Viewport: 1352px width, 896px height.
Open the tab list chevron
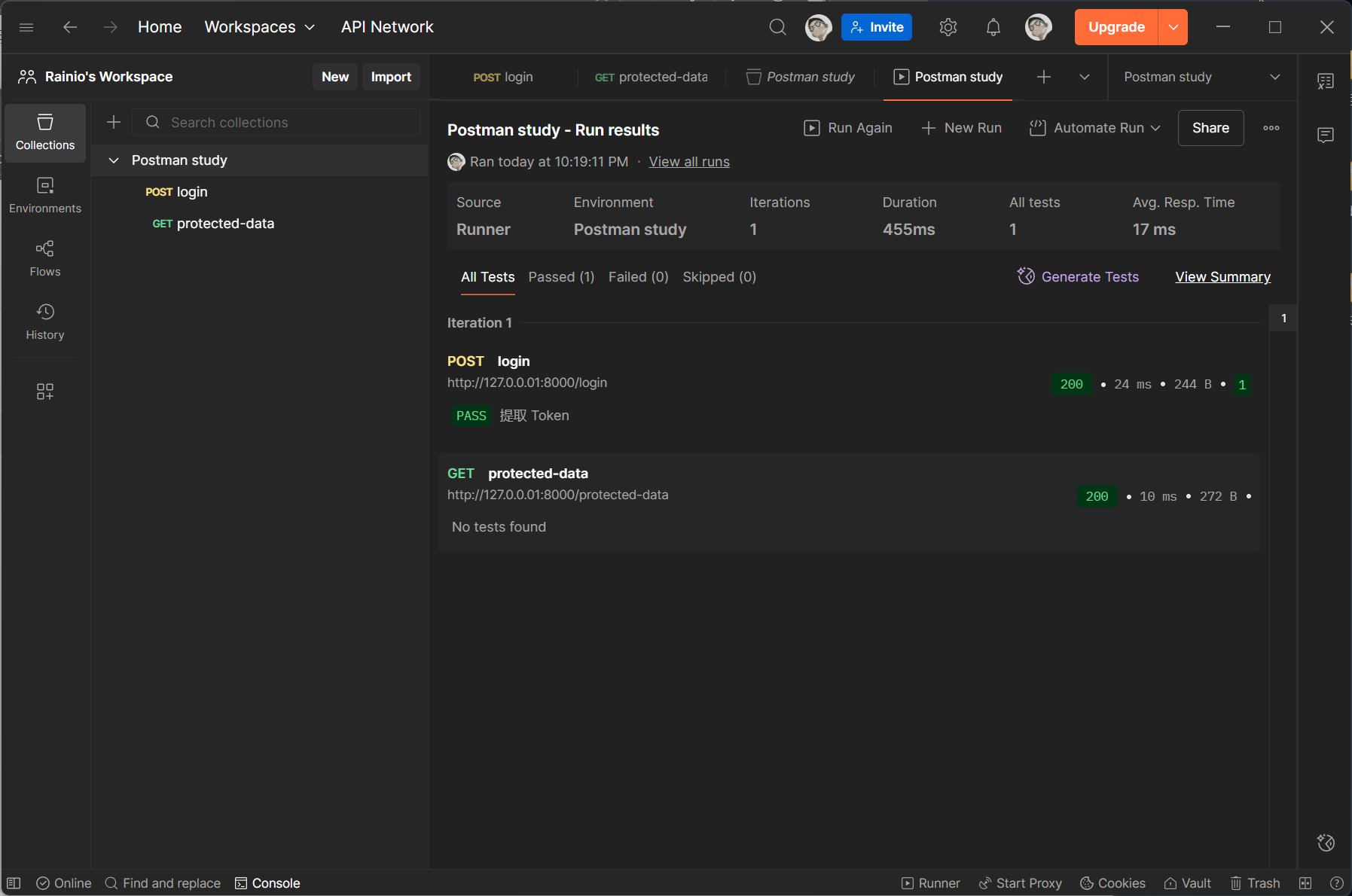pyautogui.click(x=1085, y=77)
